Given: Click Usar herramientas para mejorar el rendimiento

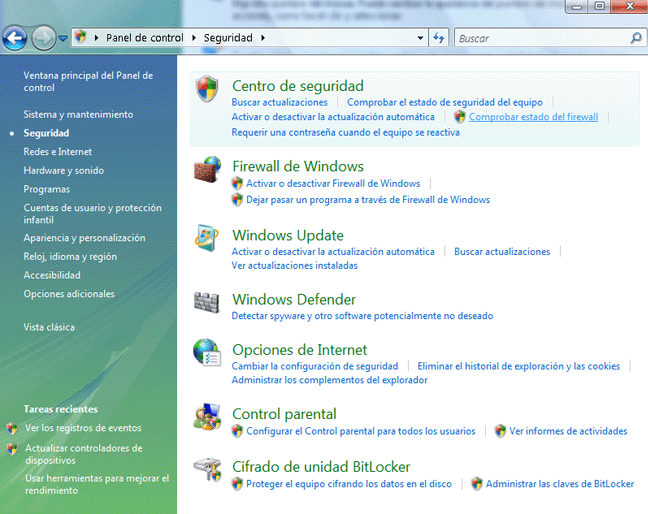Looking at the screenshot, I should [x=97, y=484].
